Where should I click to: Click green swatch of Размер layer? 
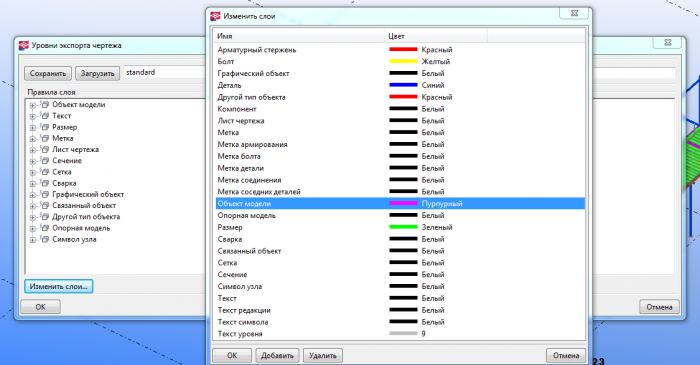click(403, 227)
